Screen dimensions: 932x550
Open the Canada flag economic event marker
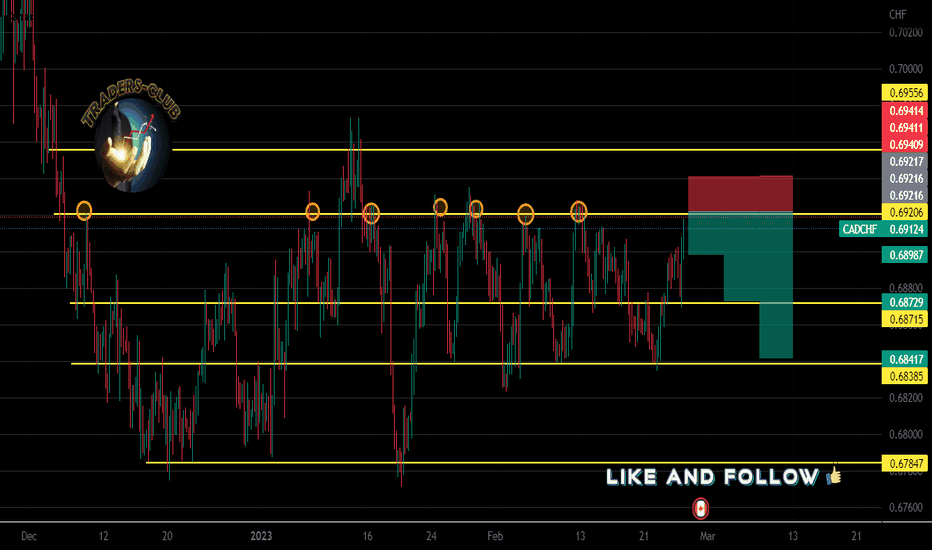(x=701, y=508)
